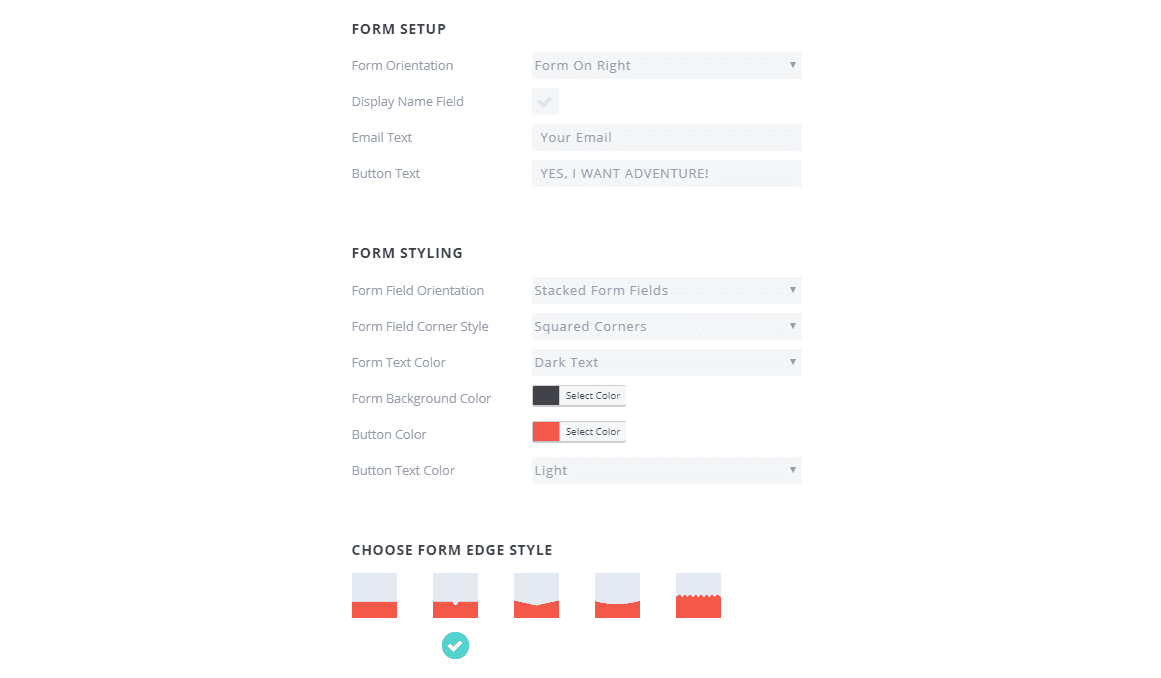Select the flat straight form edge style
Viewport: 1161px width, 678px height.
[x=374, y=595]
